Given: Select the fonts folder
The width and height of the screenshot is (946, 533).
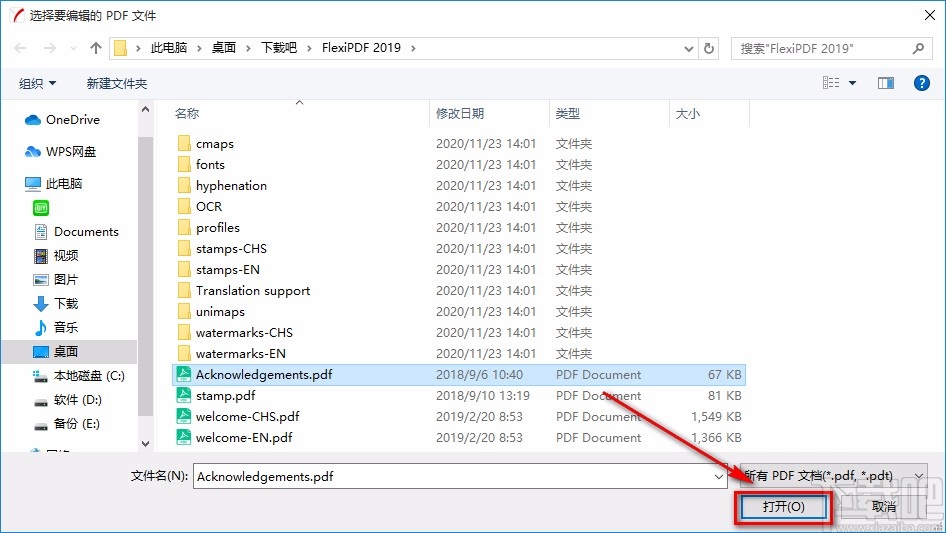Looking at the screenshot, I should point(210,165).
